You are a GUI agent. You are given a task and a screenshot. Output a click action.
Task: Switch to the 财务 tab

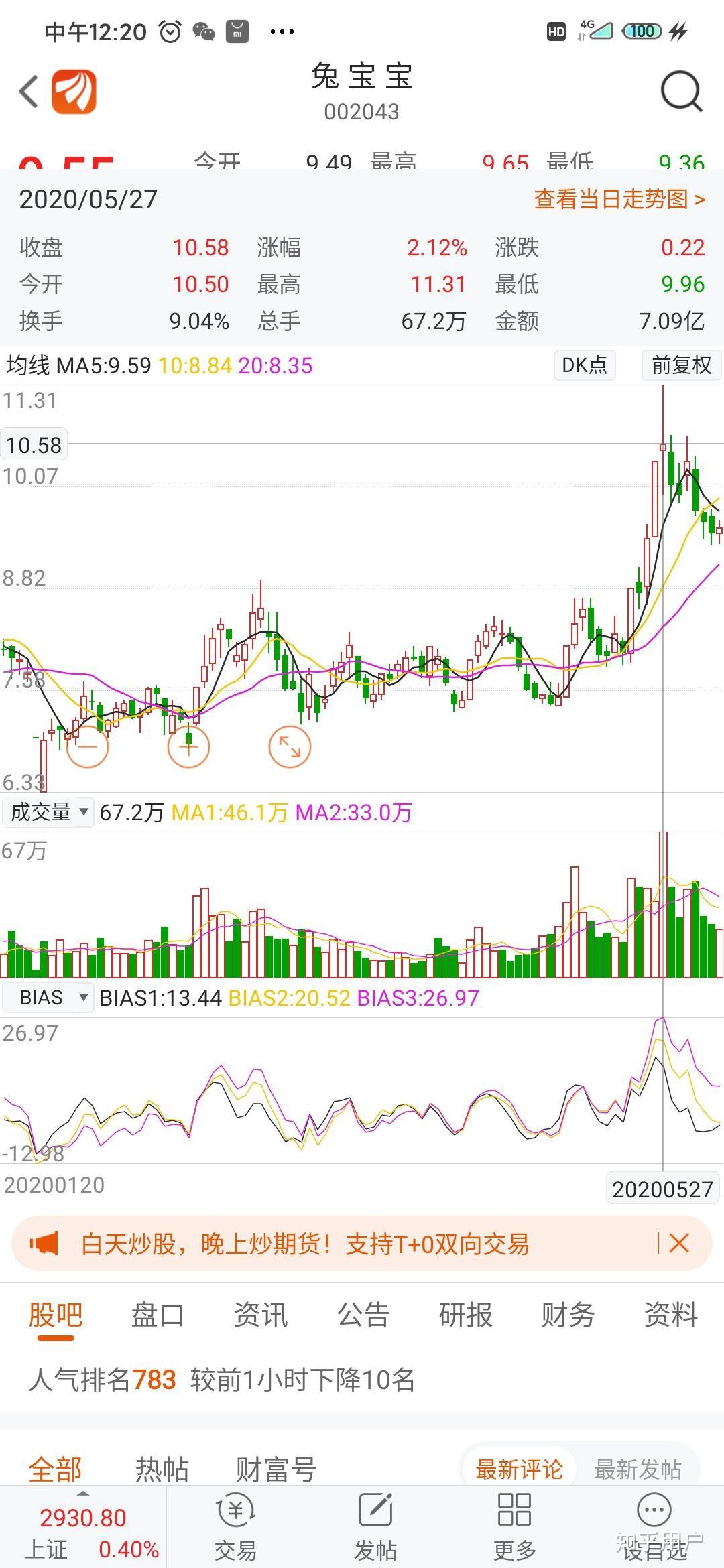click(568, 1315)
